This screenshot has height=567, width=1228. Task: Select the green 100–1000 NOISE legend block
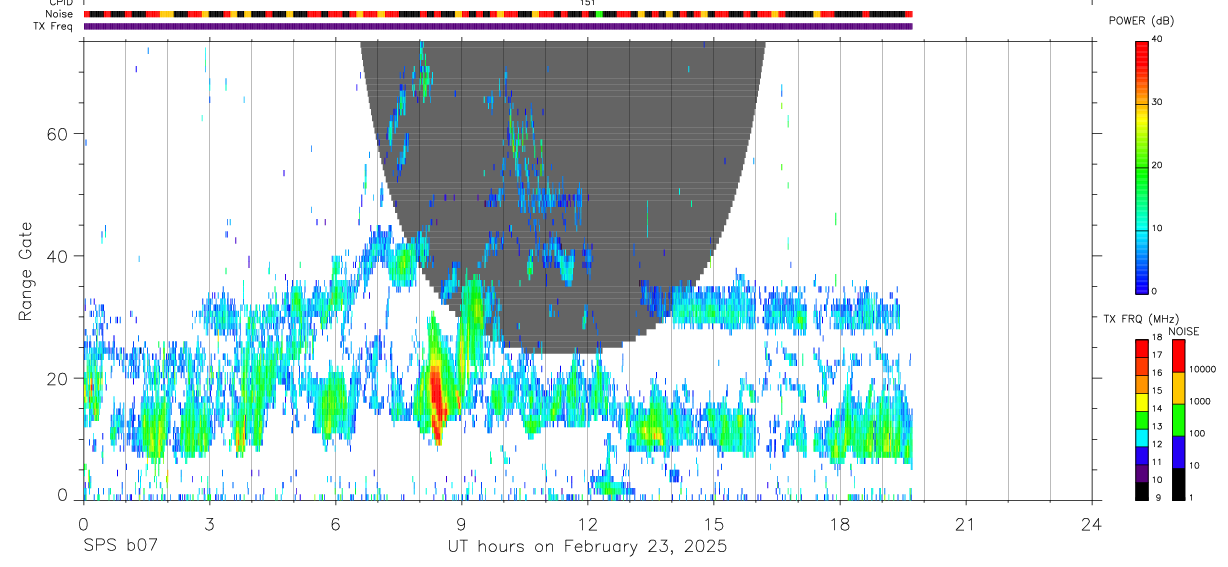pos(1179,420)
